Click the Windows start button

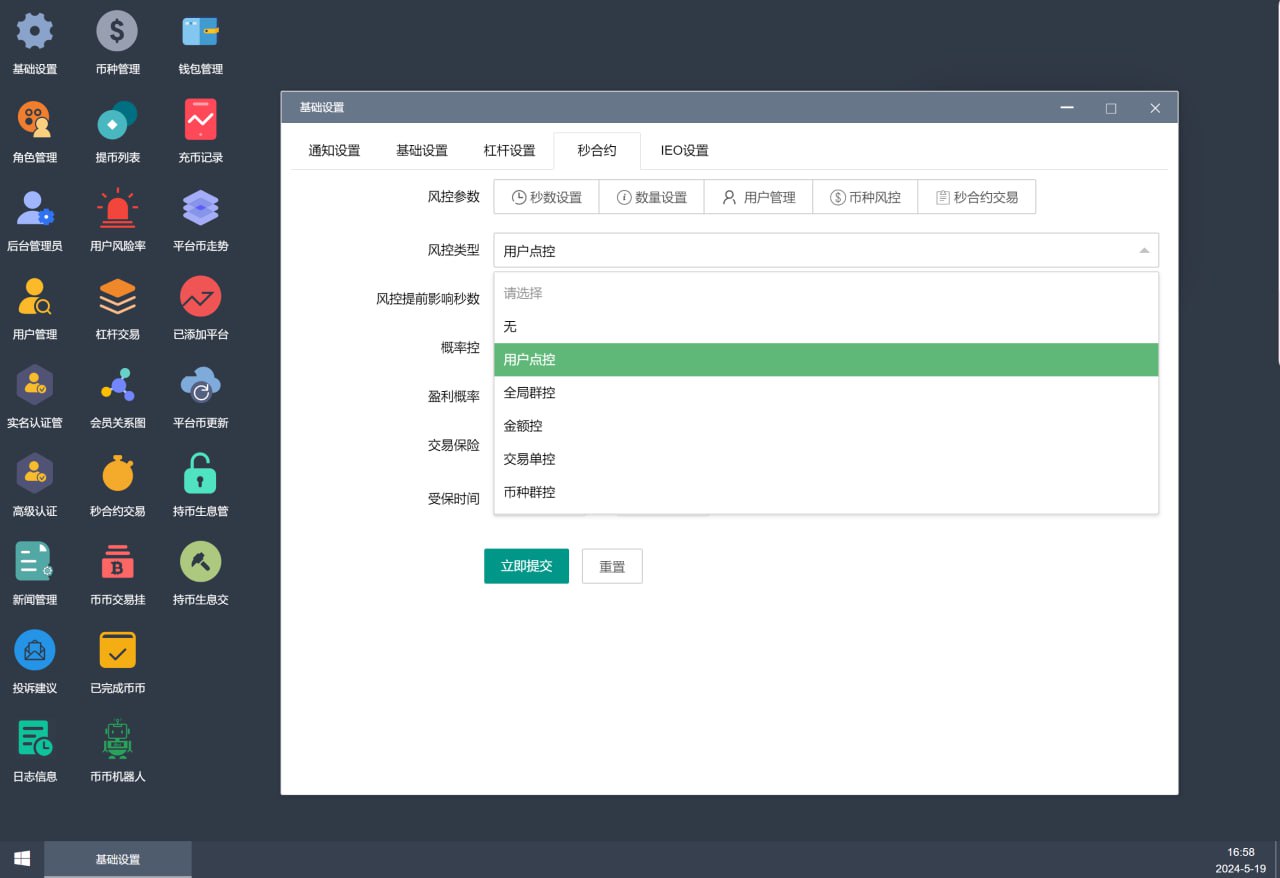pos(22,859)
